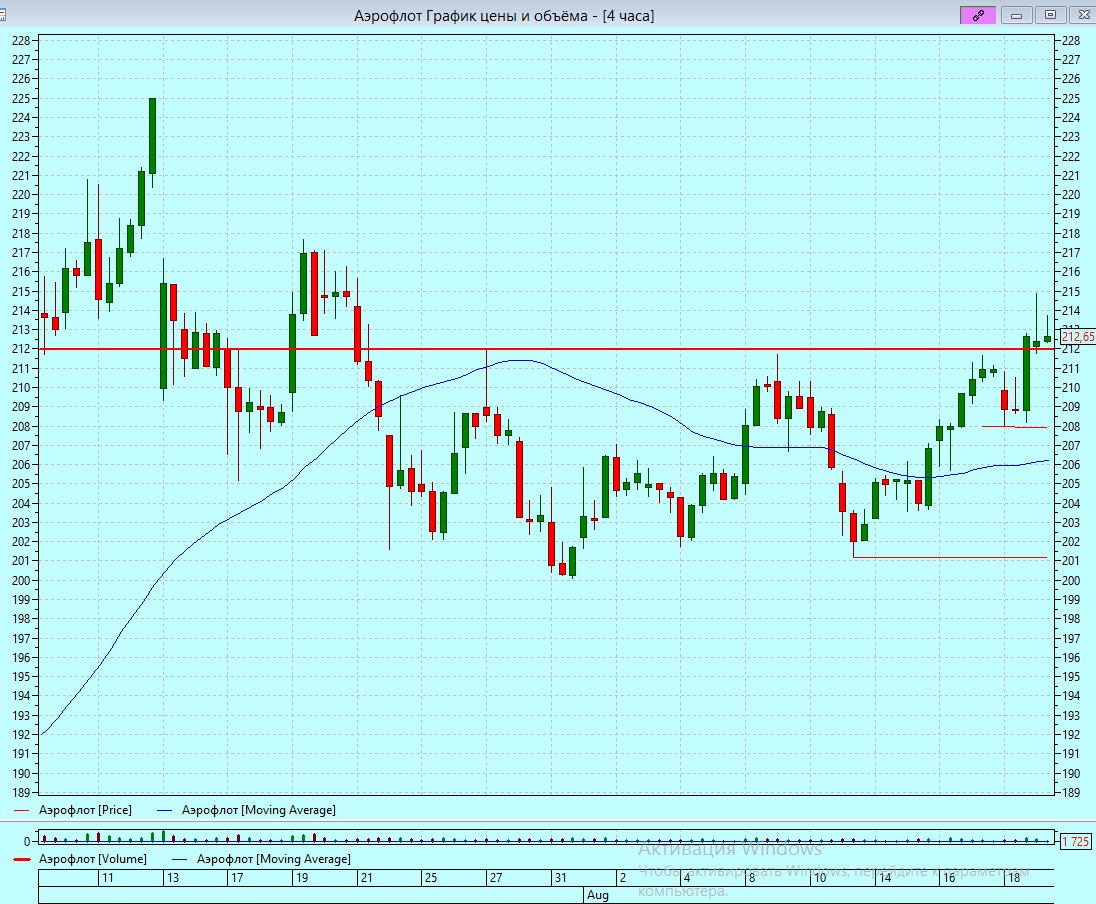Click blue swatch of price chart Moving Average legend
The image size is (1096, 904).
pyautogui.click(x=164, y=810)
